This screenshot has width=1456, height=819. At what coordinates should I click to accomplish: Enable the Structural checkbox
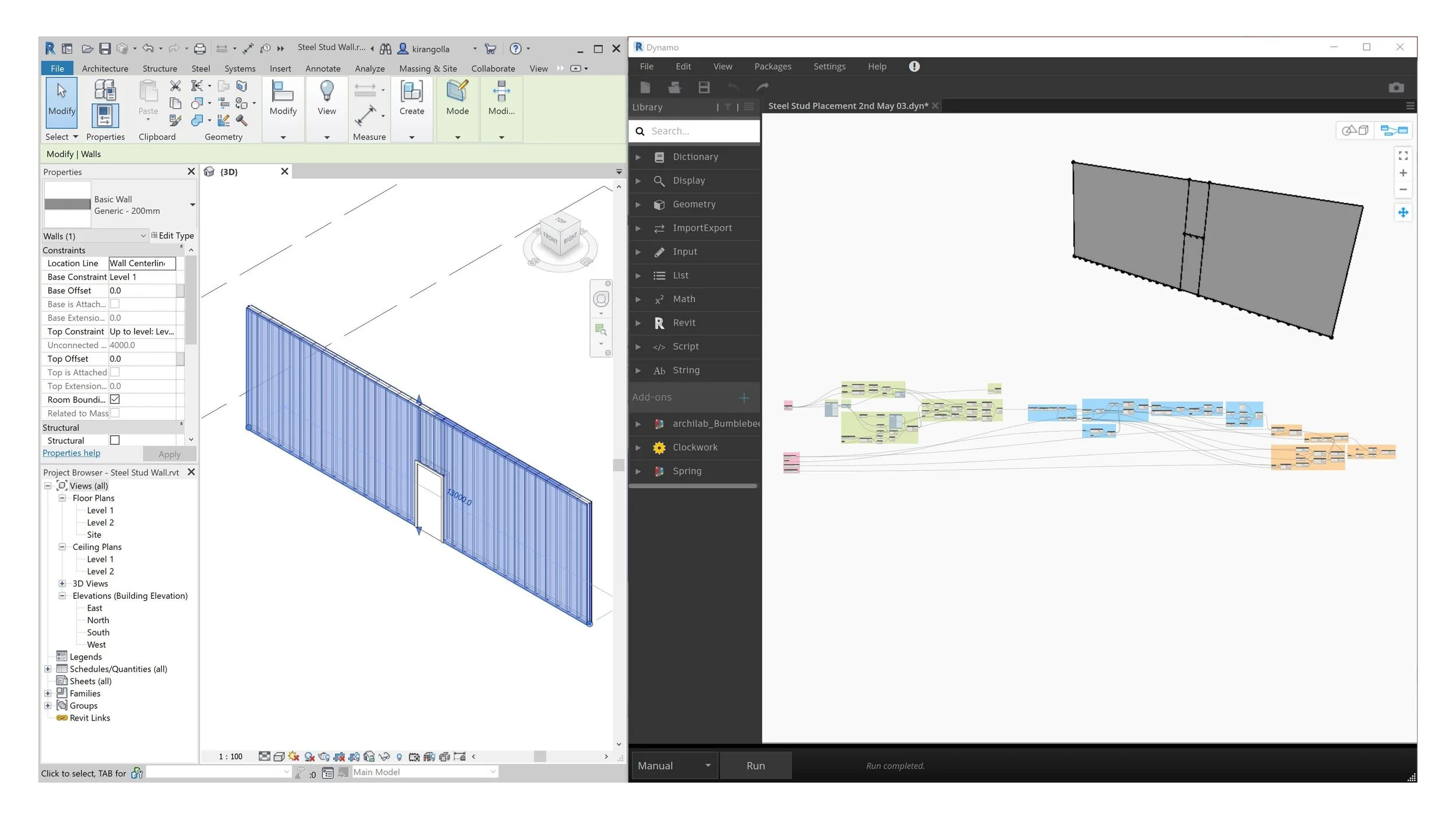[115, 440]
